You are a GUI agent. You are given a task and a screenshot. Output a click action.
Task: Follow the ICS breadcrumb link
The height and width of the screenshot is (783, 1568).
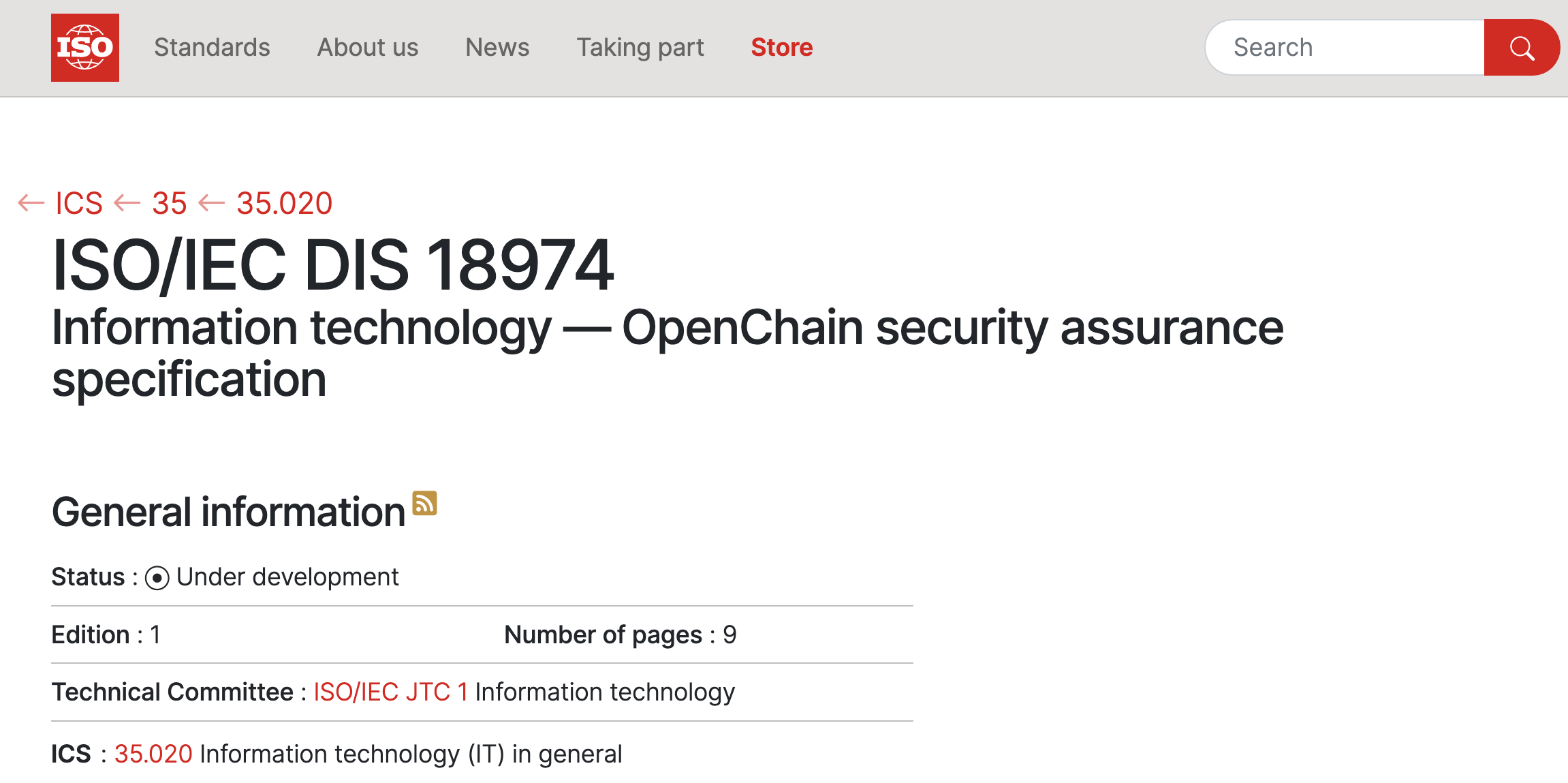pos(79,203)
